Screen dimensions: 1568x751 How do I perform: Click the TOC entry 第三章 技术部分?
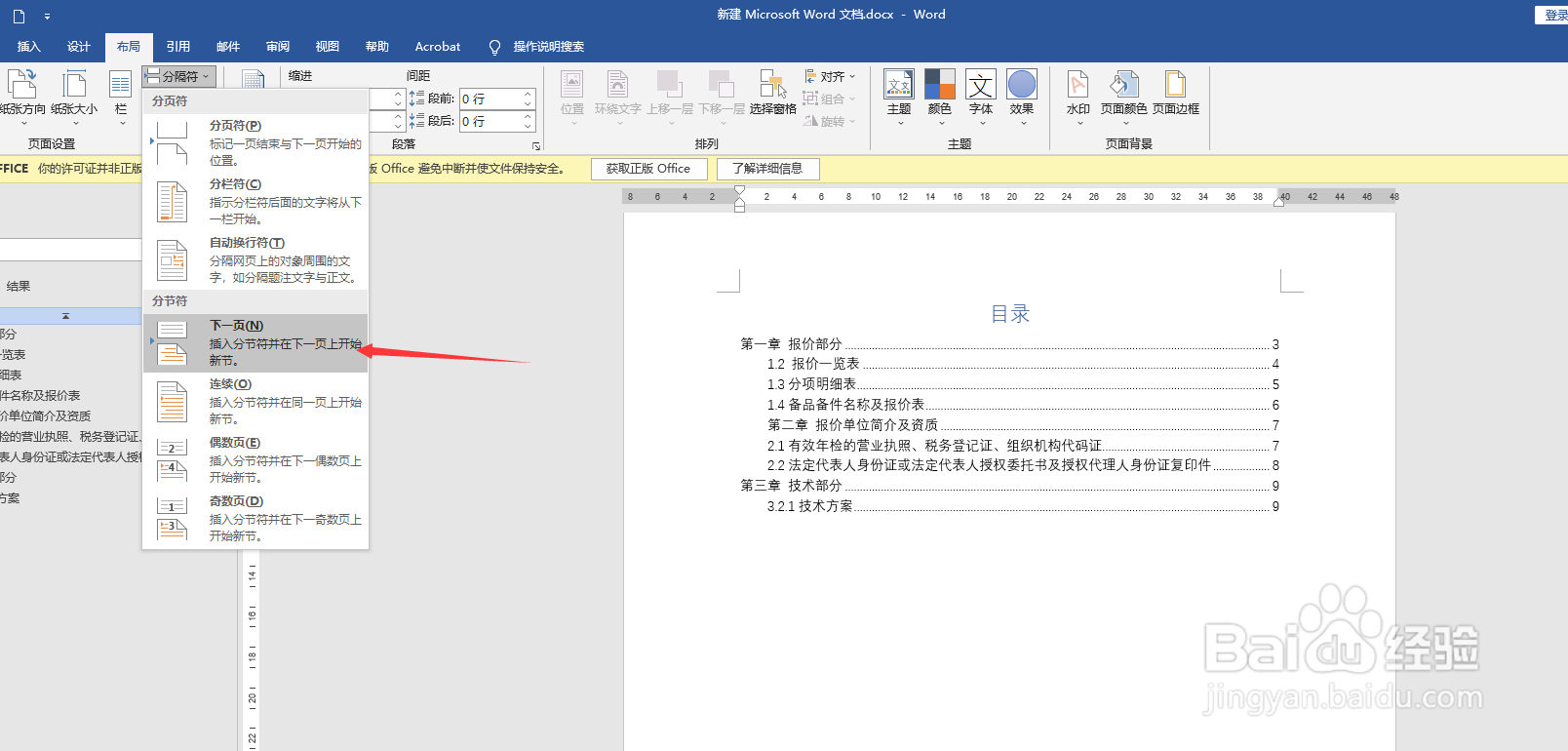point(1009,486)
